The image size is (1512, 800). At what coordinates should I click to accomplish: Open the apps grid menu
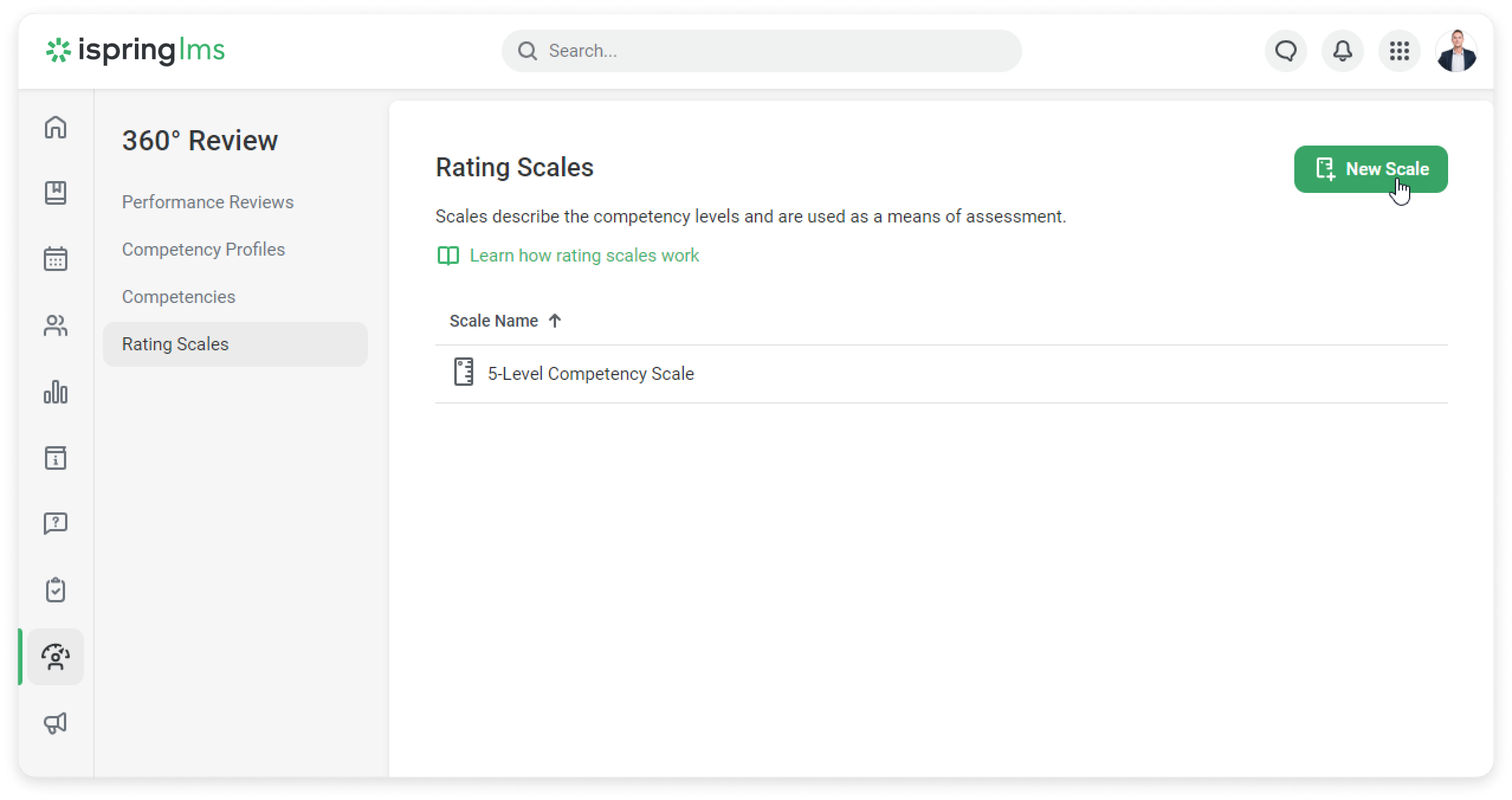1400,51
